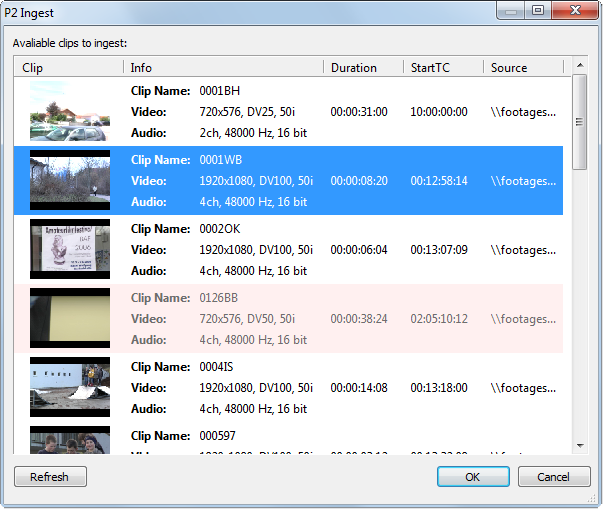Maximize the P2 Ingest window
This screenshot has width=603, height=509.
coord(538,10)
